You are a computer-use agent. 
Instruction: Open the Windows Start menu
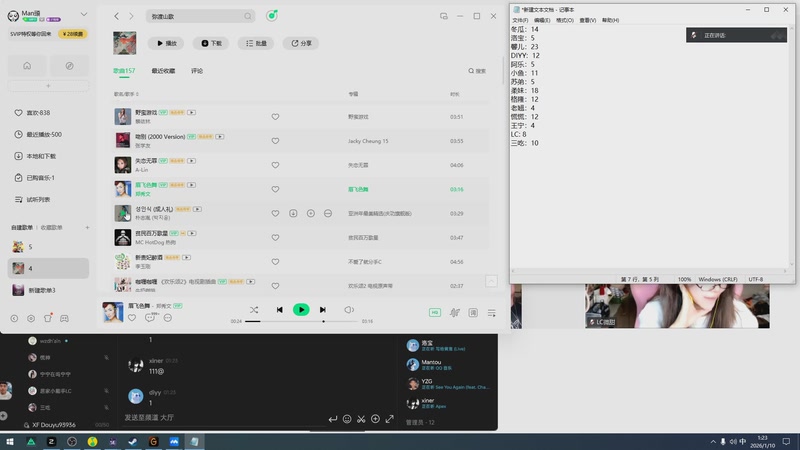tap(10, 442)
